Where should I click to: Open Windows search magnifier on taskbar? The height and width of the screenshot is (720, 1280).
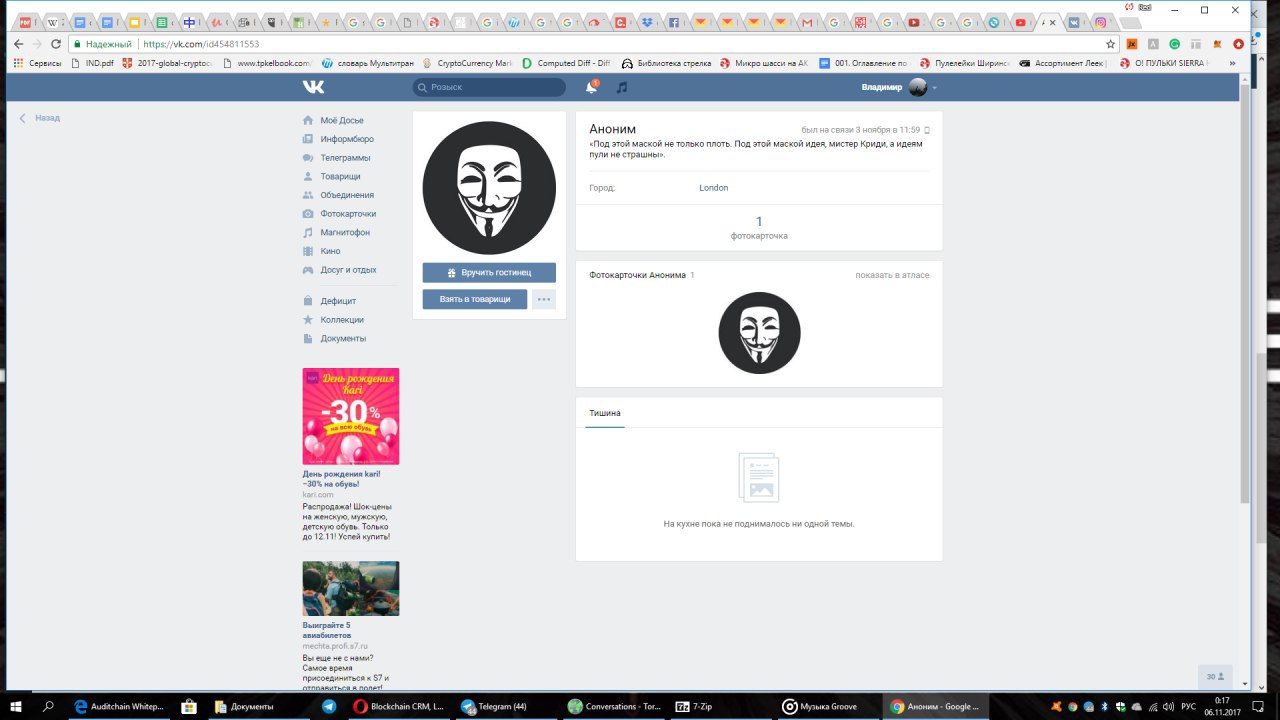click(47, 706)
